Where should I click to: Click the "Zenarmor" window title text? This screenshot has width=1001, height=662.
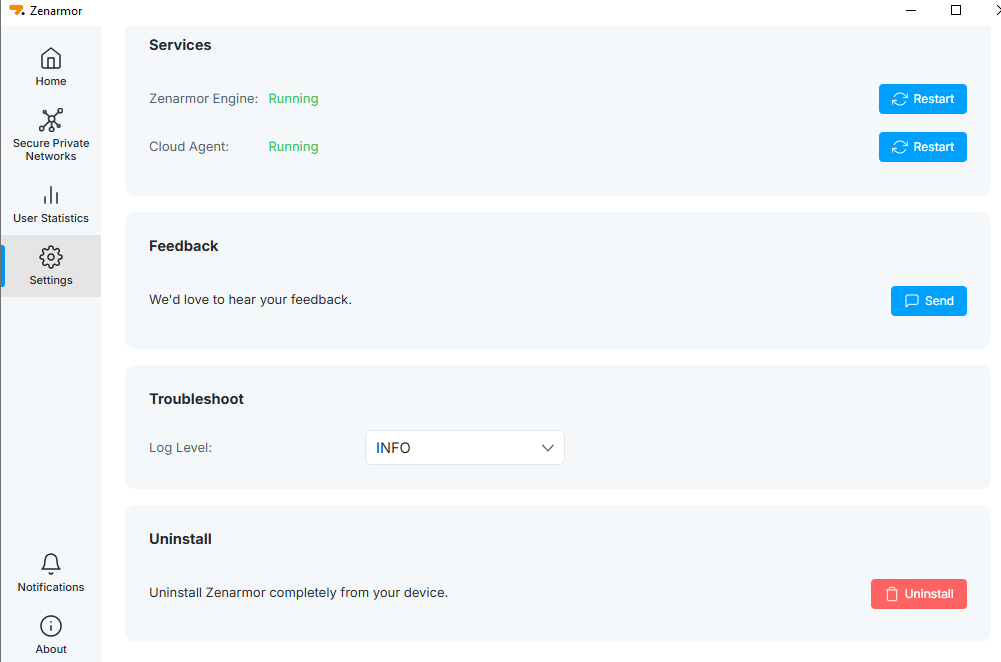56,11
